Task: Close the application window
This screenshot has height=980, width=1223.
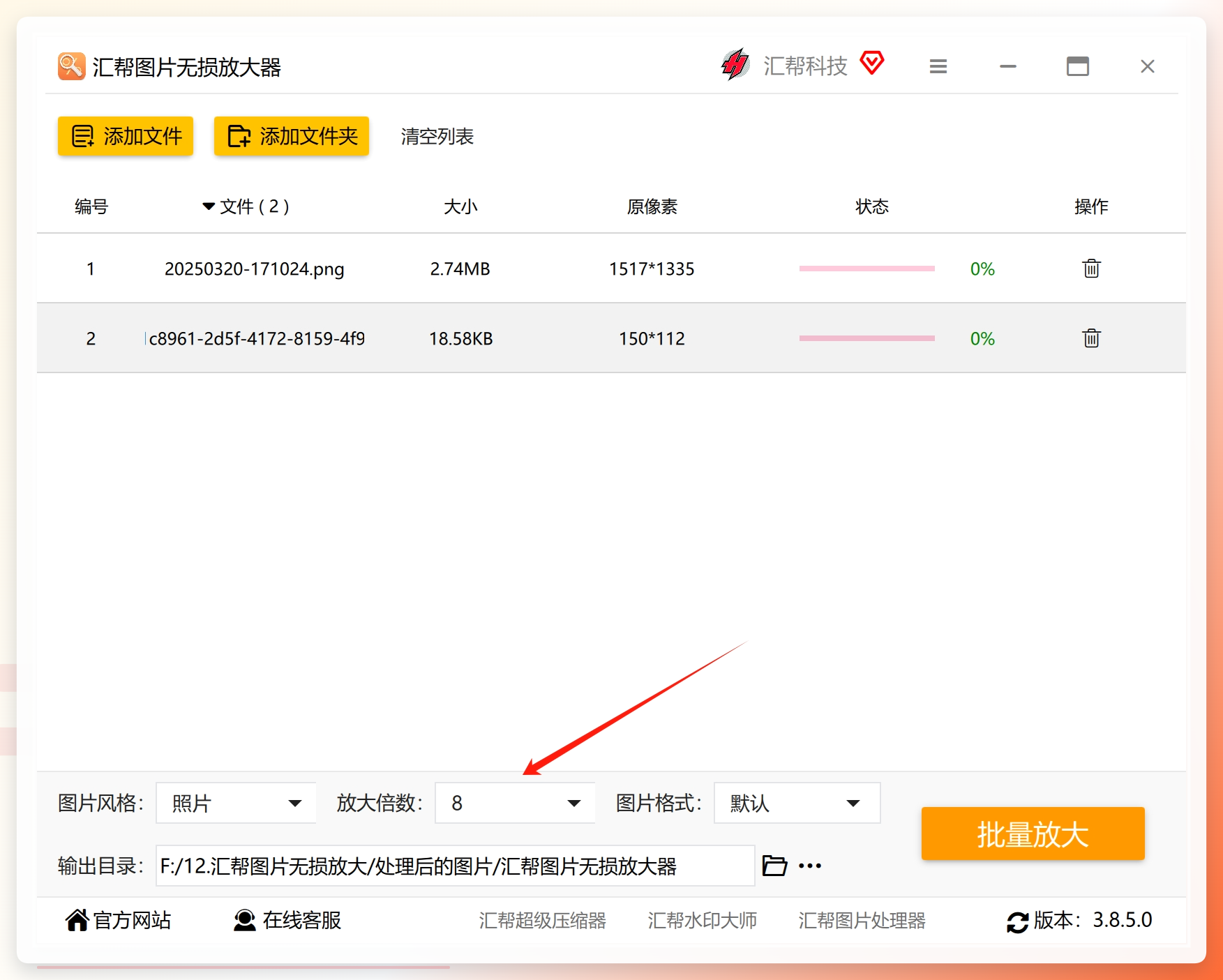Action: point(1148,66)
